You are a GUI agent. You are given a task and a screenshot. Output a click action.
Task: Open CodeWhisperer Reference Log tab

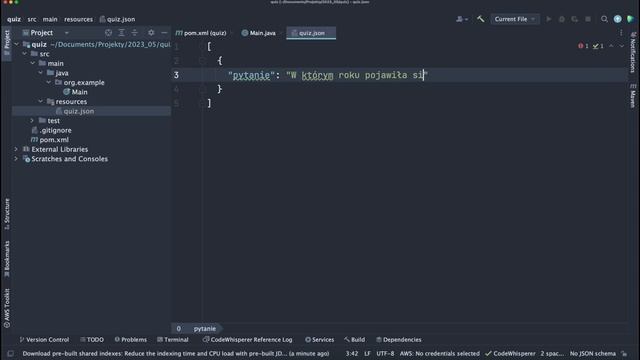pyautogui.click(x=247, y=340)
